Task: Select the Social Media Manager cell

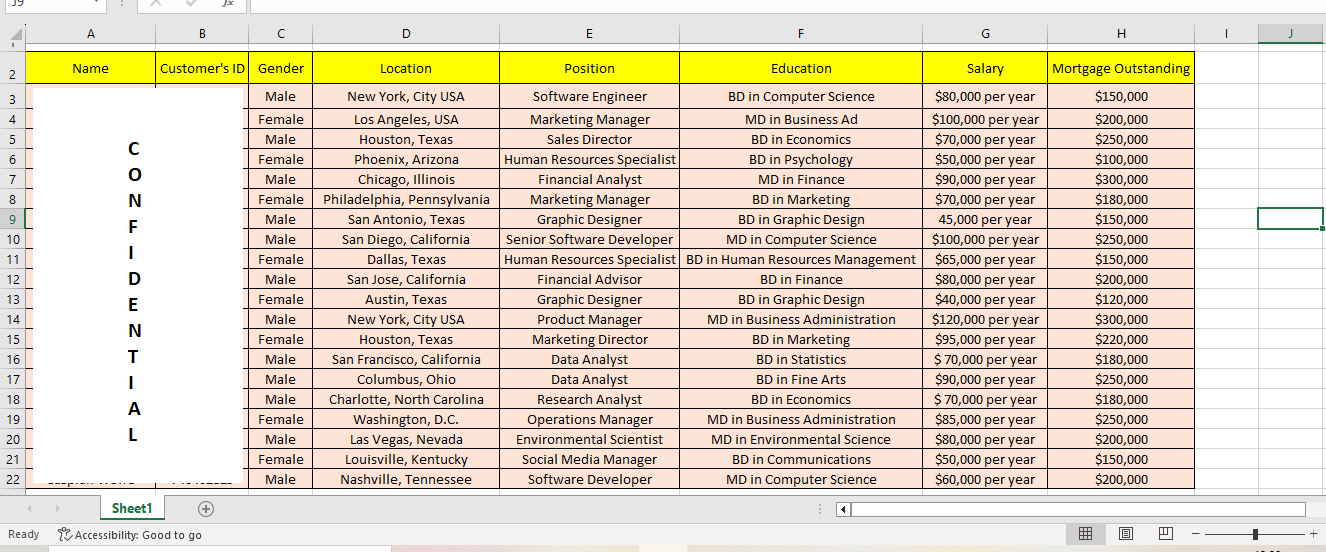Action: [589, 459]
